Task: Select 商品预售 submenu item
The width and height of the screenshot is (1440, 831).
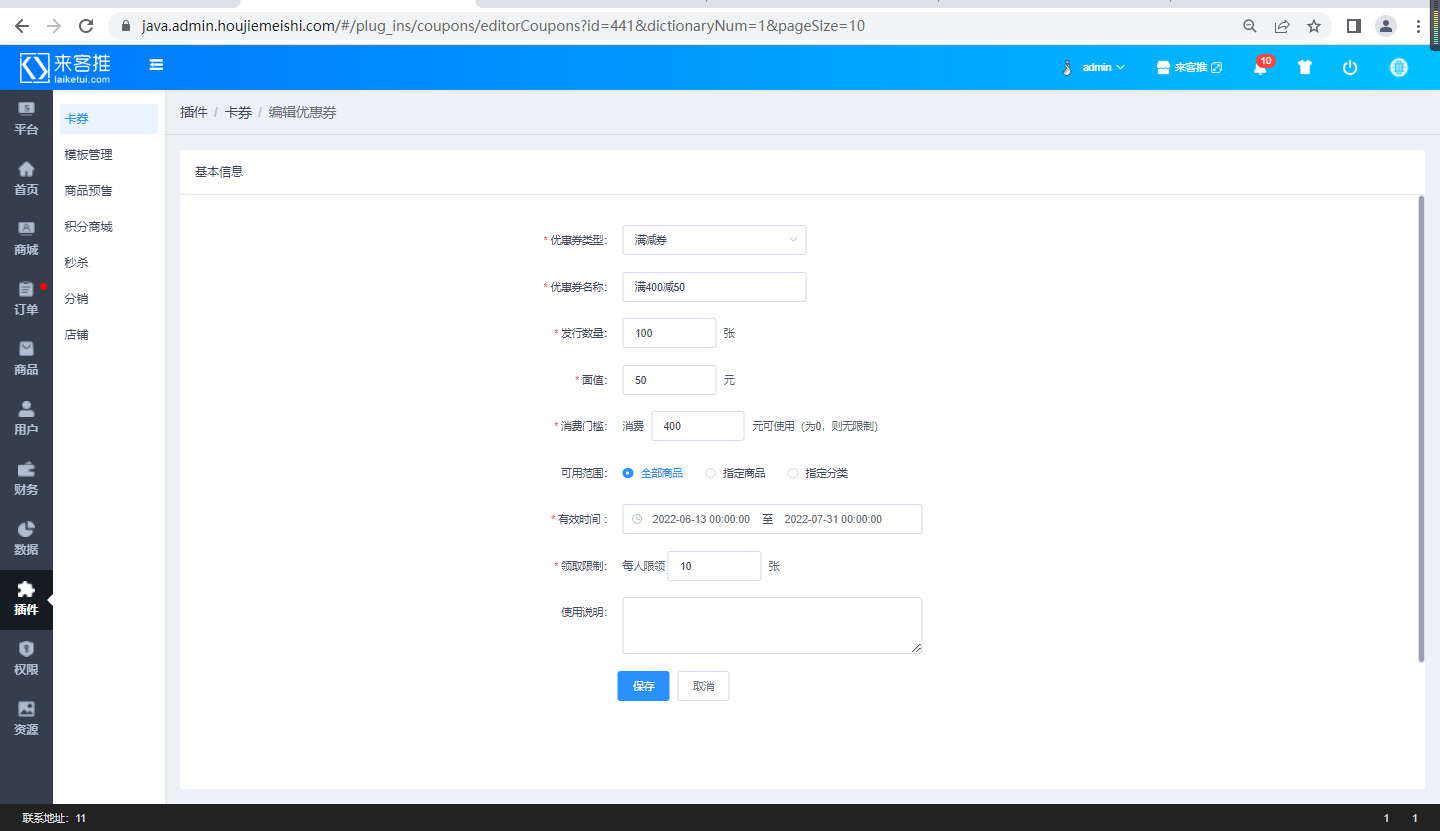Action: coord(109,191)
